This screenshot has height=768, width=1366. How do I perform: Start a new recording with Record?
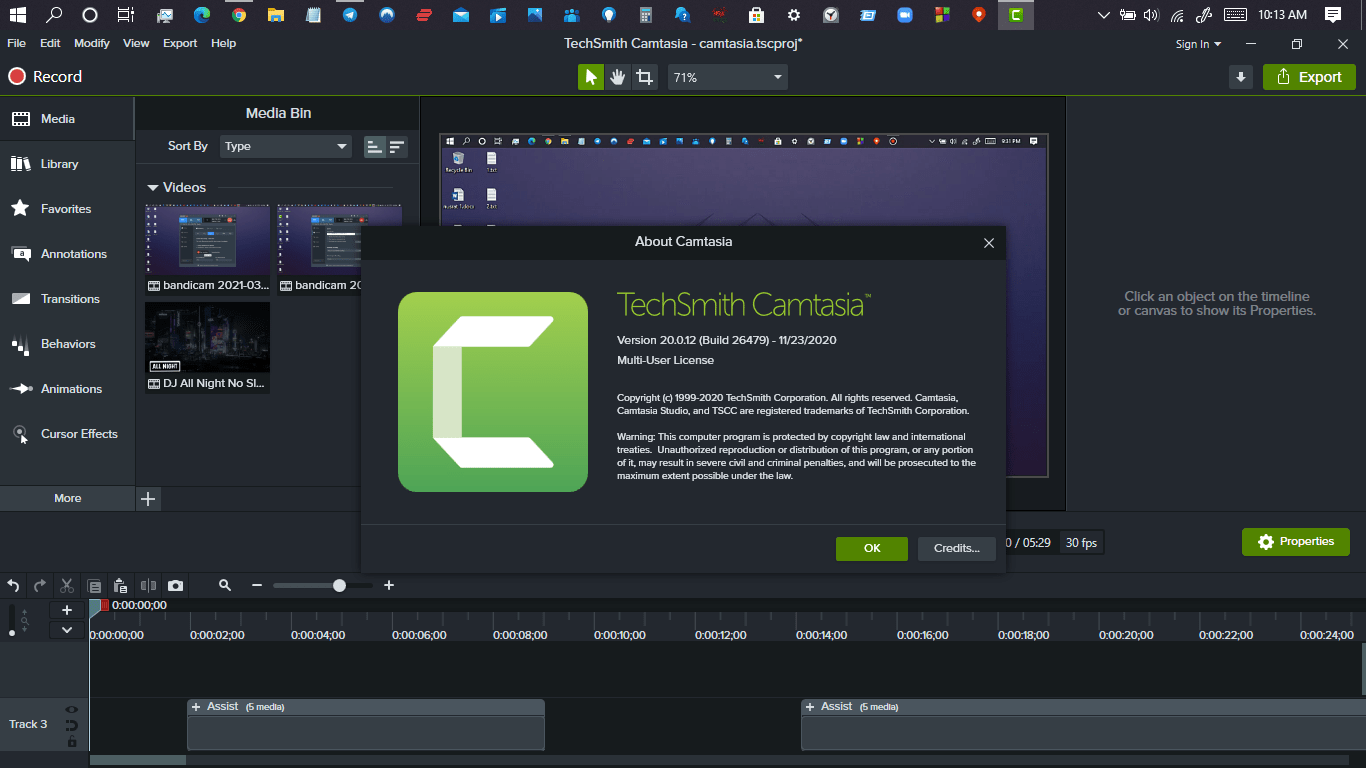pos(46,77)
